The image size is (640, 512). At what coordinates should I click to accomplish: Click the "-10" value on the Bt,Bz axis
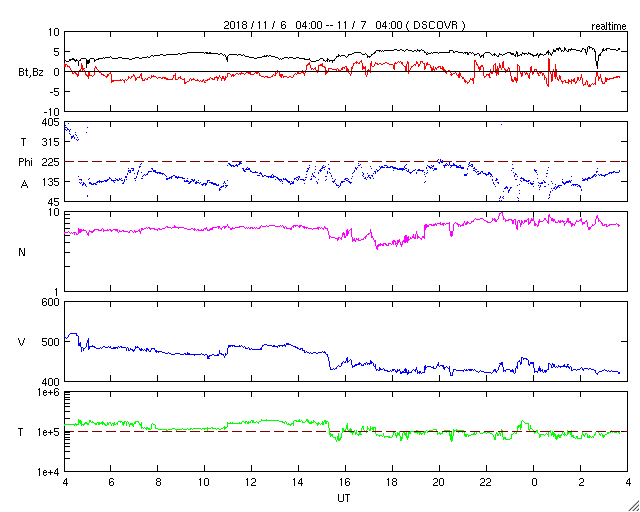52,112
